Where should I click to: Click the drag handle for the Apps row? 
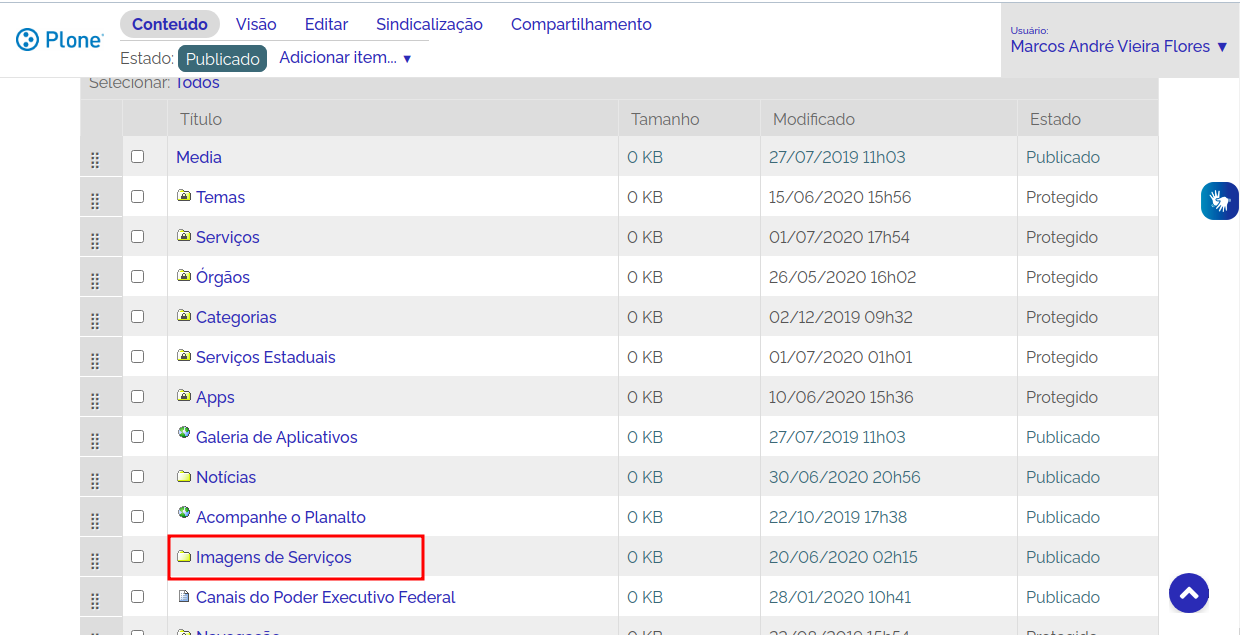pos(95,400)
